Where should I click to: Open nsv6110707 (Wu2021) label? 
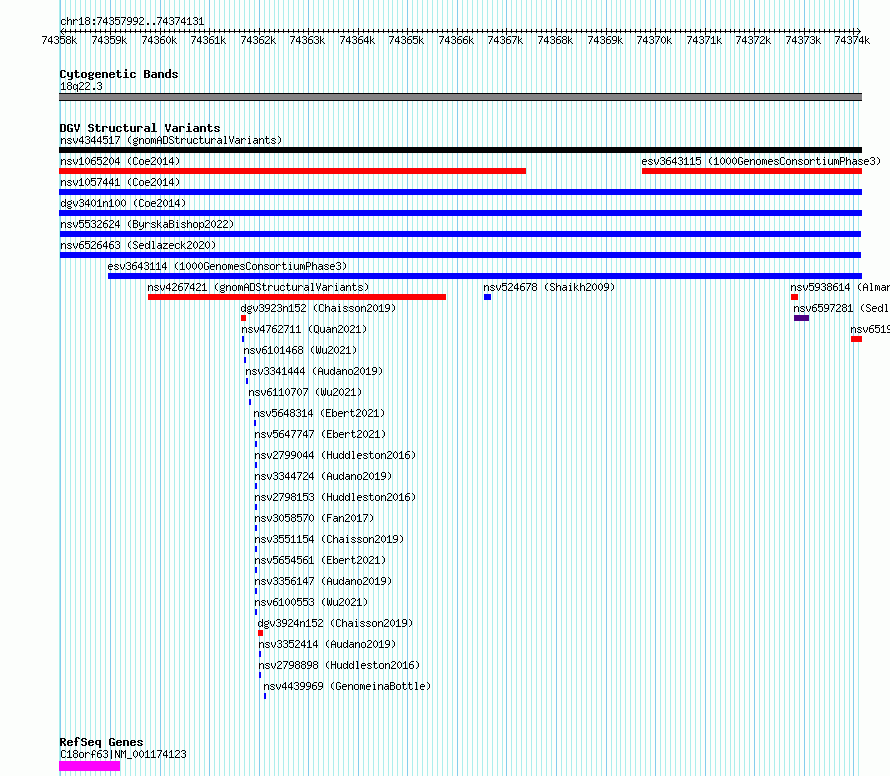[305, 392]
